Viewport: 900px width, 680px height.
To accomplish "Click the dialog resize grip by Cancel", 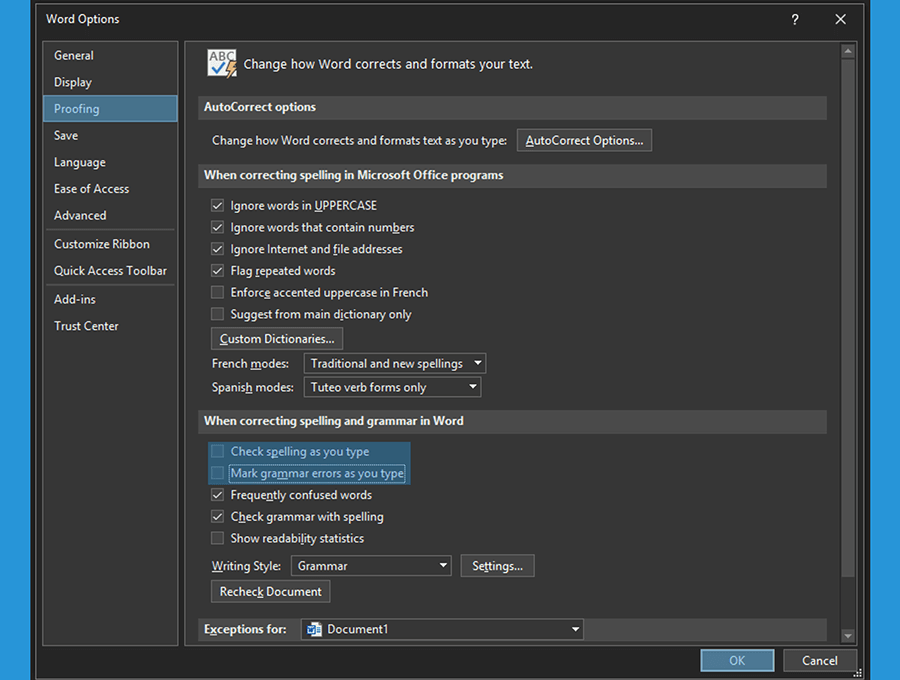I will [x=857, y=673].
